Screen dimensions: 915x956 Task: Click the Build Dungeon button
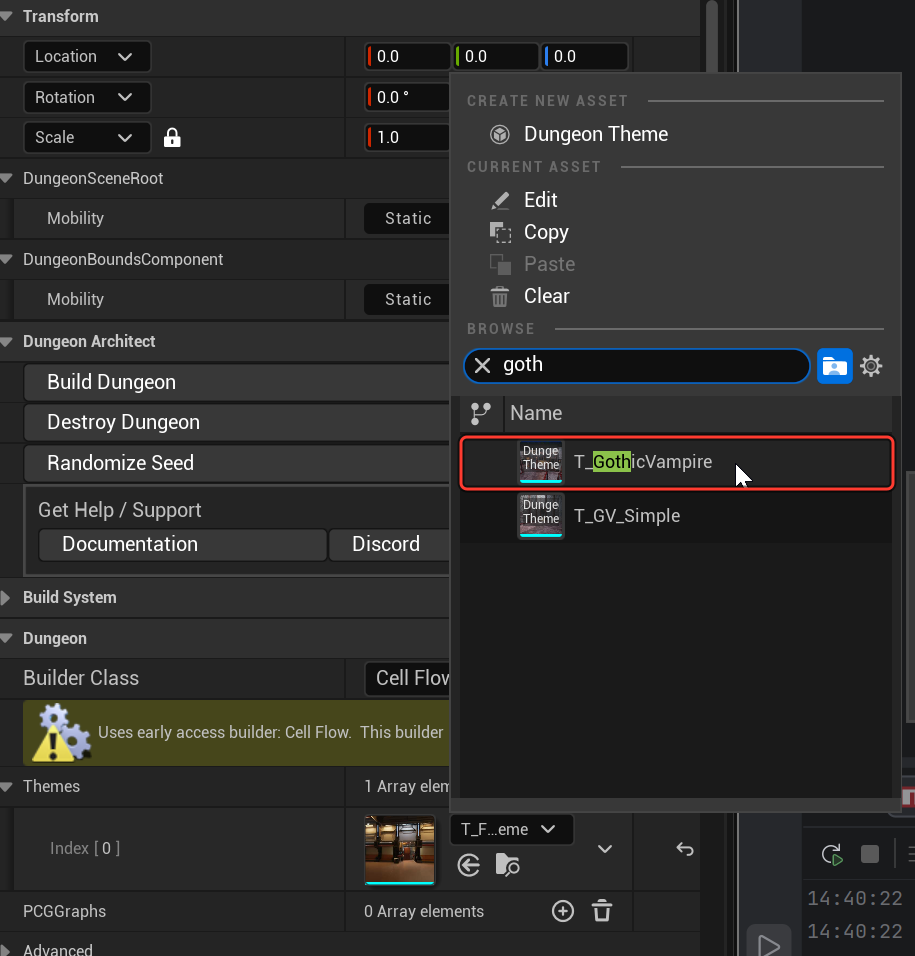click(237, 382)
